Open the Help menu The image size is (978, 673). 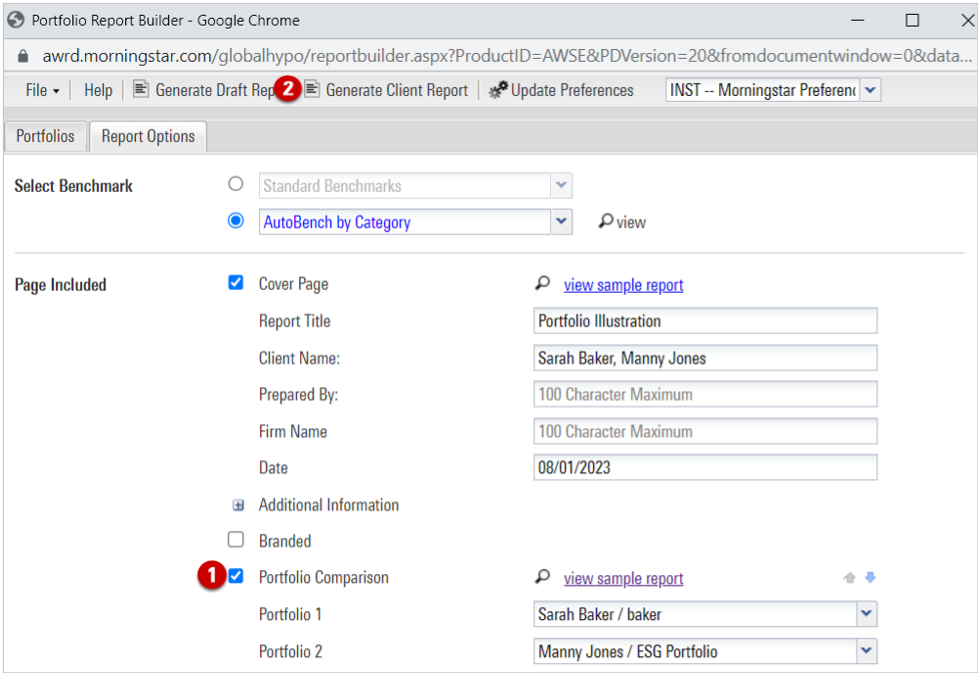pos(98,90)
